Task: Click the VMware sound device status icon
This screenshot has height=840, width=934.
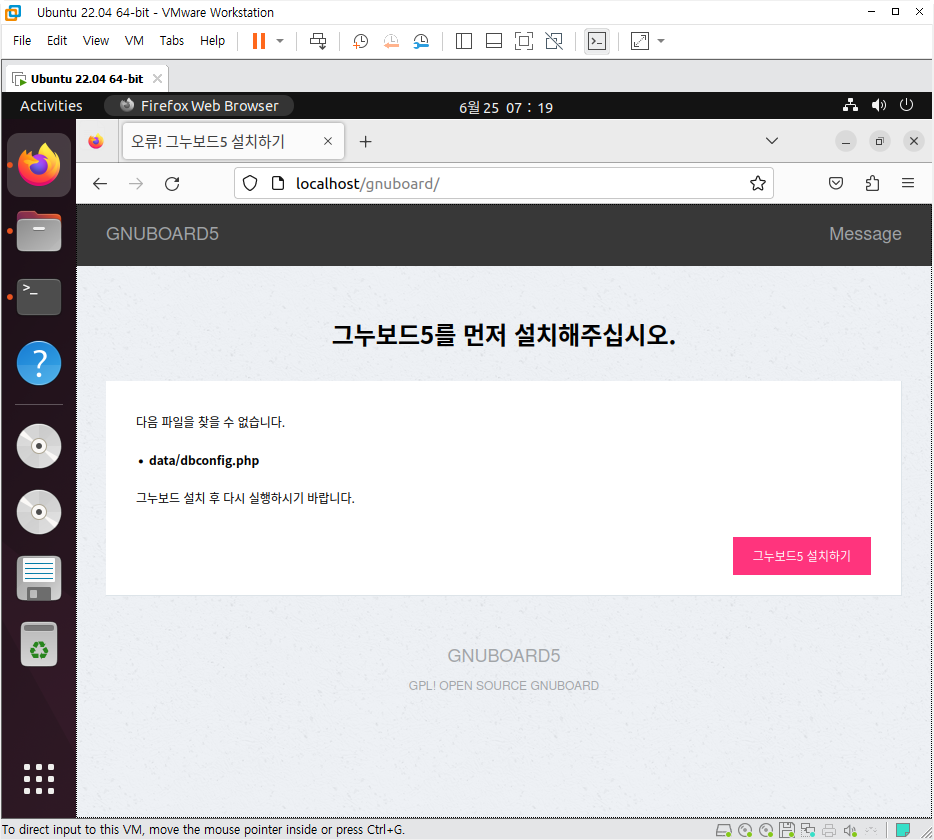Action: point(849,830)
